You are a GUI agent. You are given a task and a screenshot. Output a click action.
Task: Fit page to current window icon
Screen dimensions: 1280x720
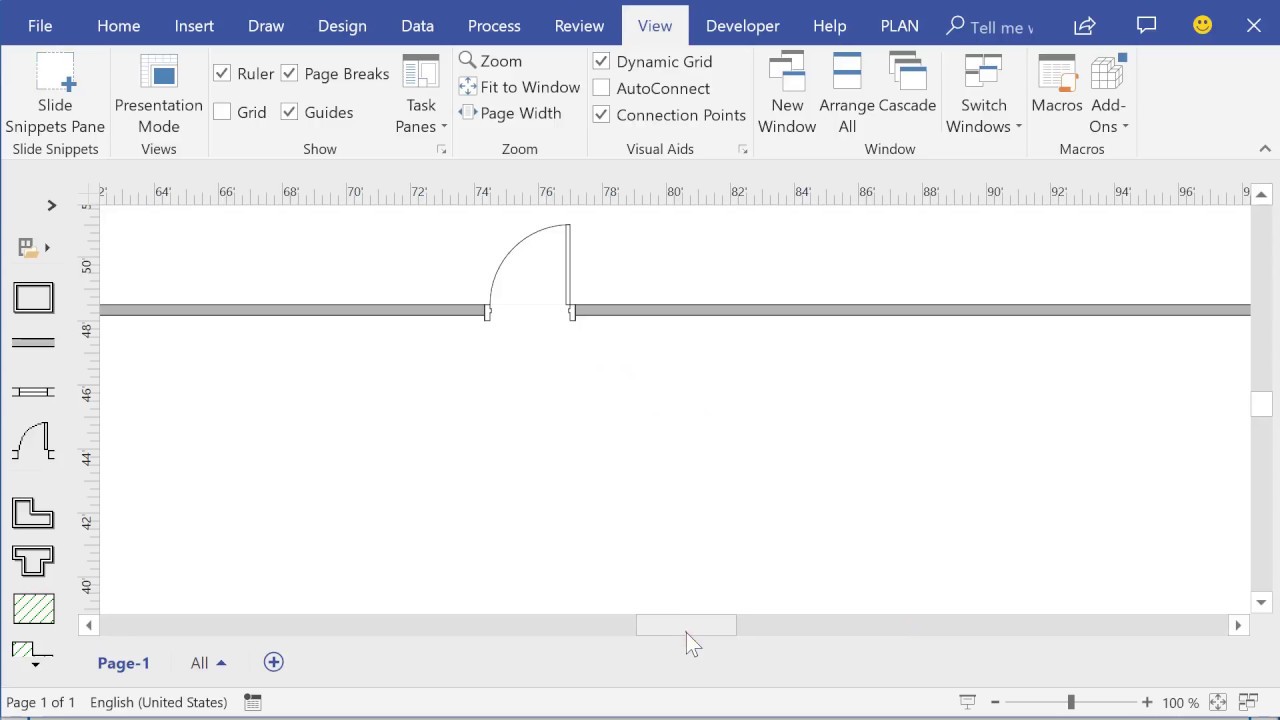[1218, 702]
